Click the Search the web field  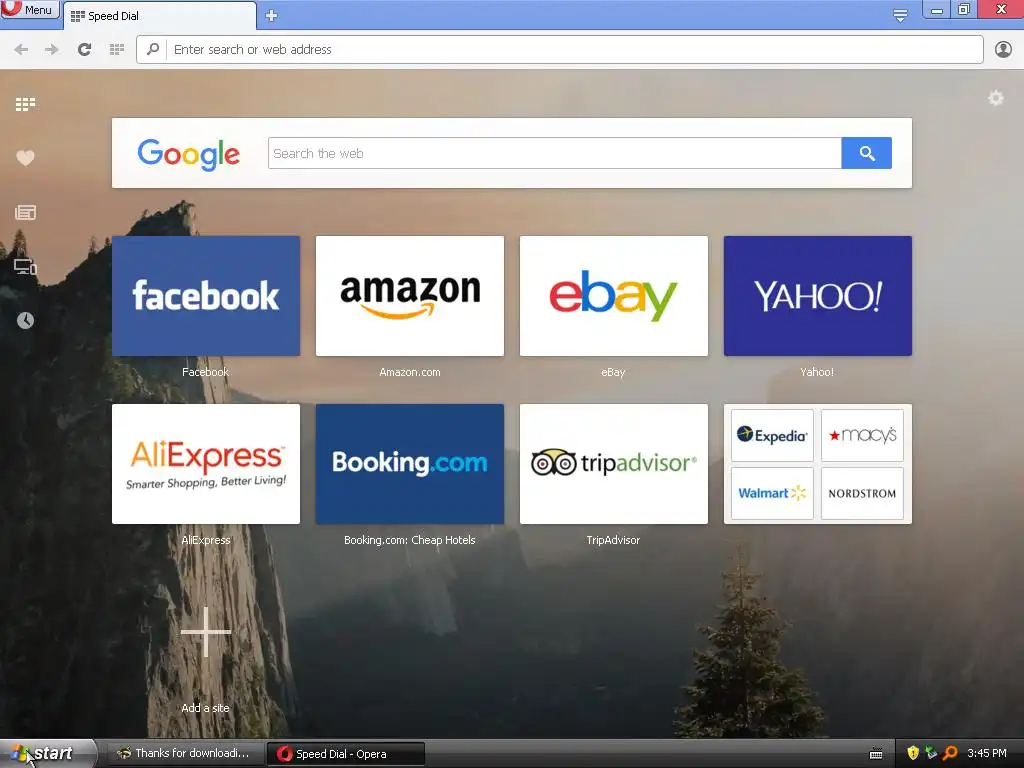[x=554, y=153]
